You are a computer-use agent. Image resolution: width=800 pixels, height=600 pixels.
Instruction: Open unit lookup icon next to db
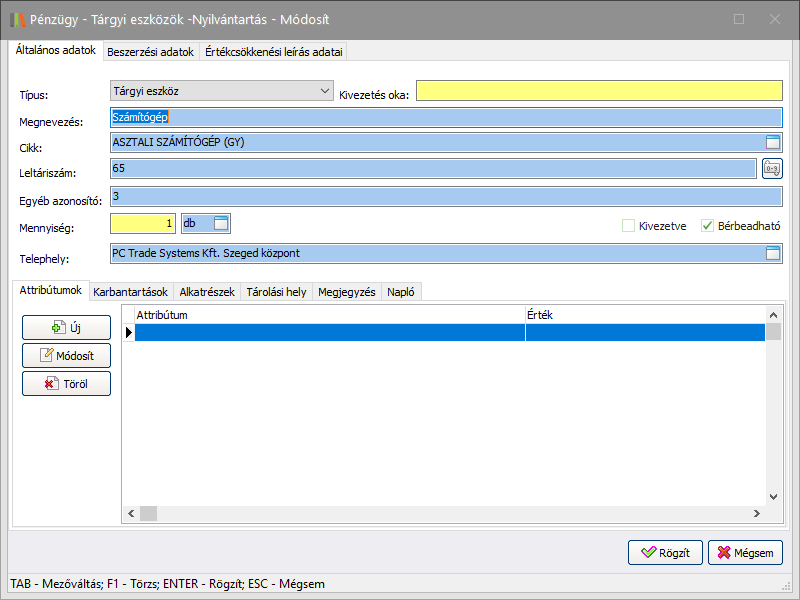click(x=221, y=222)
